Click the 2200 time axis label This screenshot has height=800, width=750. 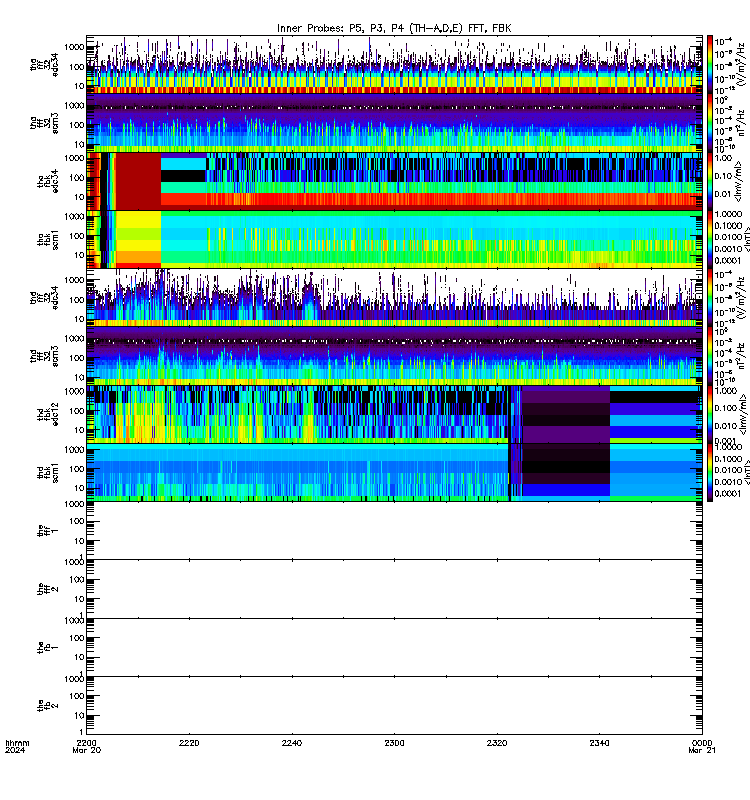pos(86,743)
